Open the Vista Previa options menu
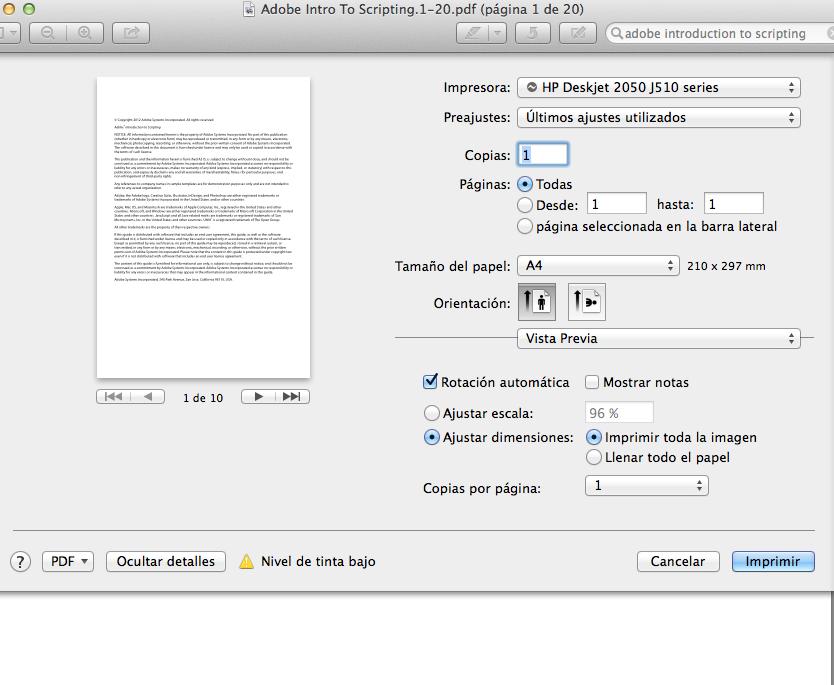The height and width of the screenshot is (685, 834). click(659, 338)
